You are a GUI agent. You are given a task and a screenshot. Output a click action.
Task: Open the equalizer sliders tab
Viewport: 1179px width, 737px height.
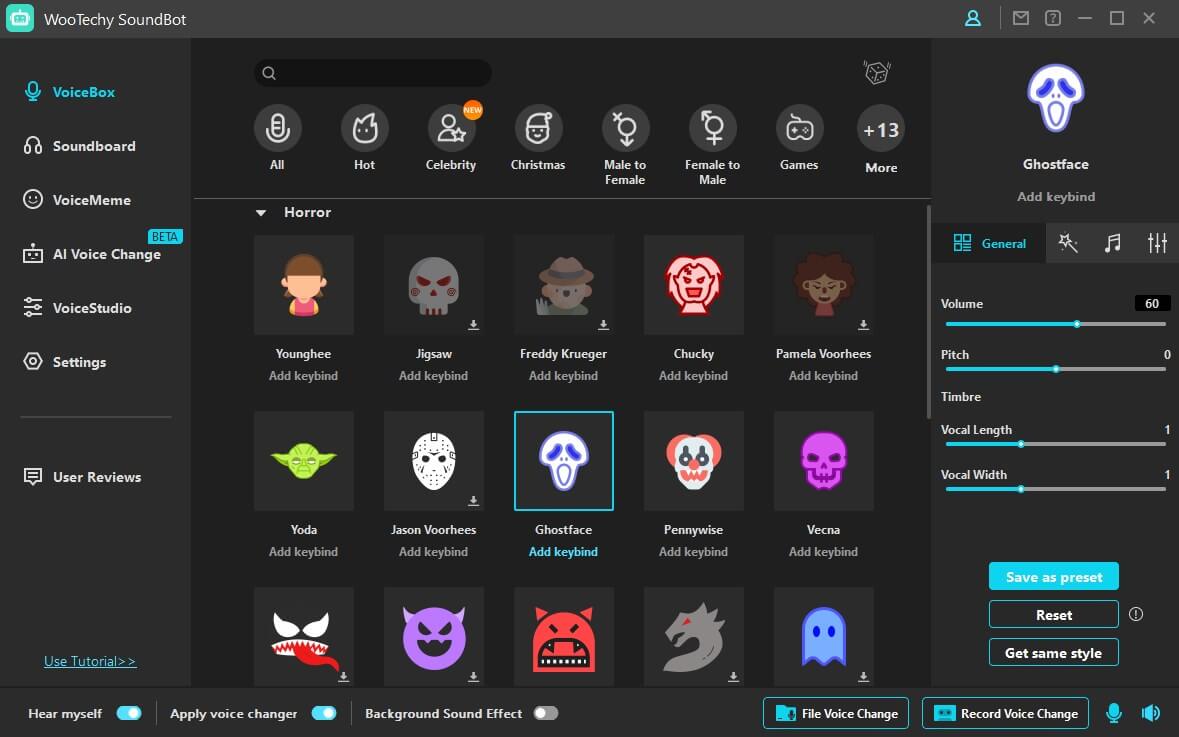pyautogui.click(x=1157, y=243)
